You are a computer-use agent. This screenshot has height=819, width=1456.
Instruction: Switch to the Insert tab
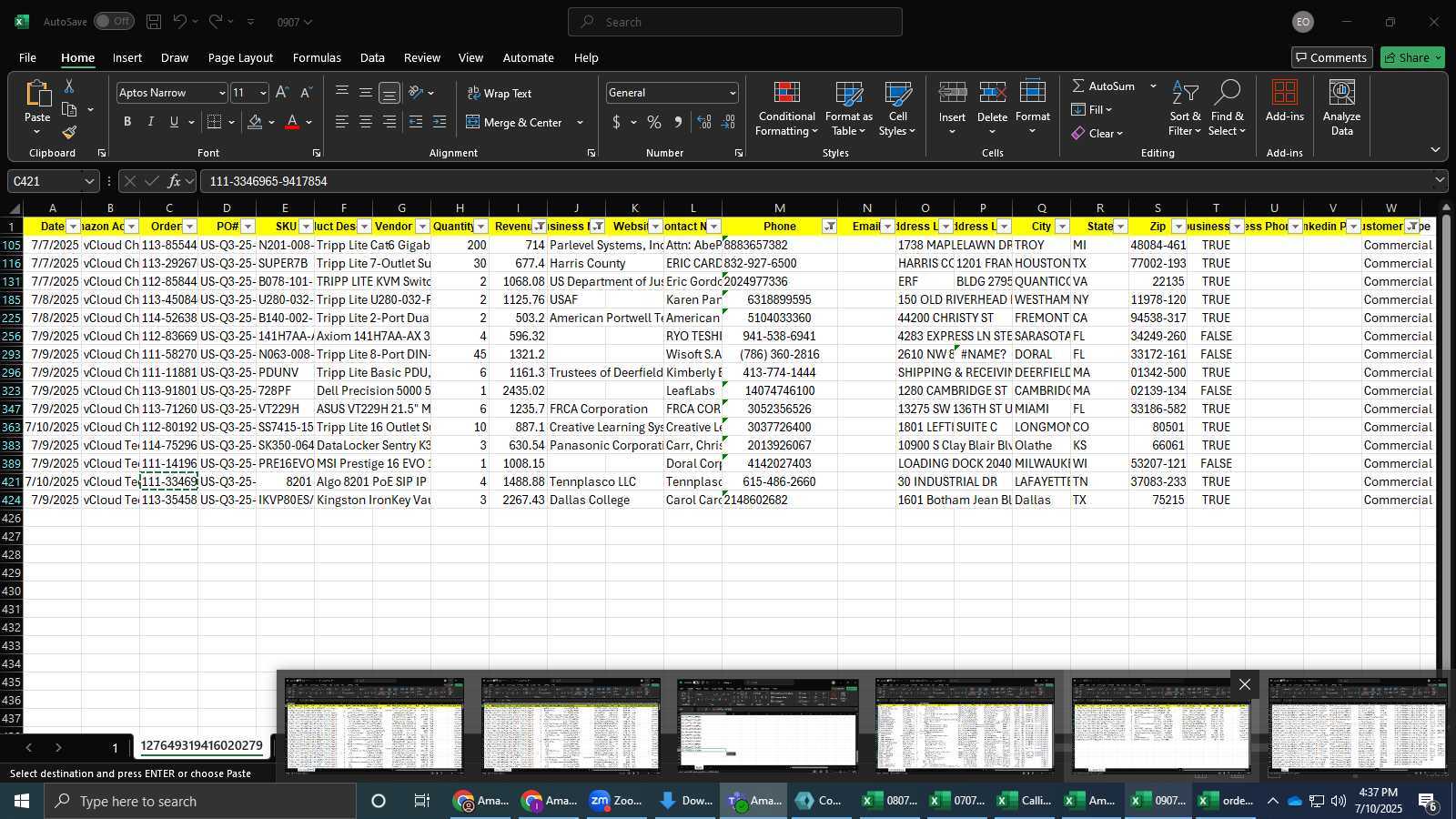tap(127, 57)
